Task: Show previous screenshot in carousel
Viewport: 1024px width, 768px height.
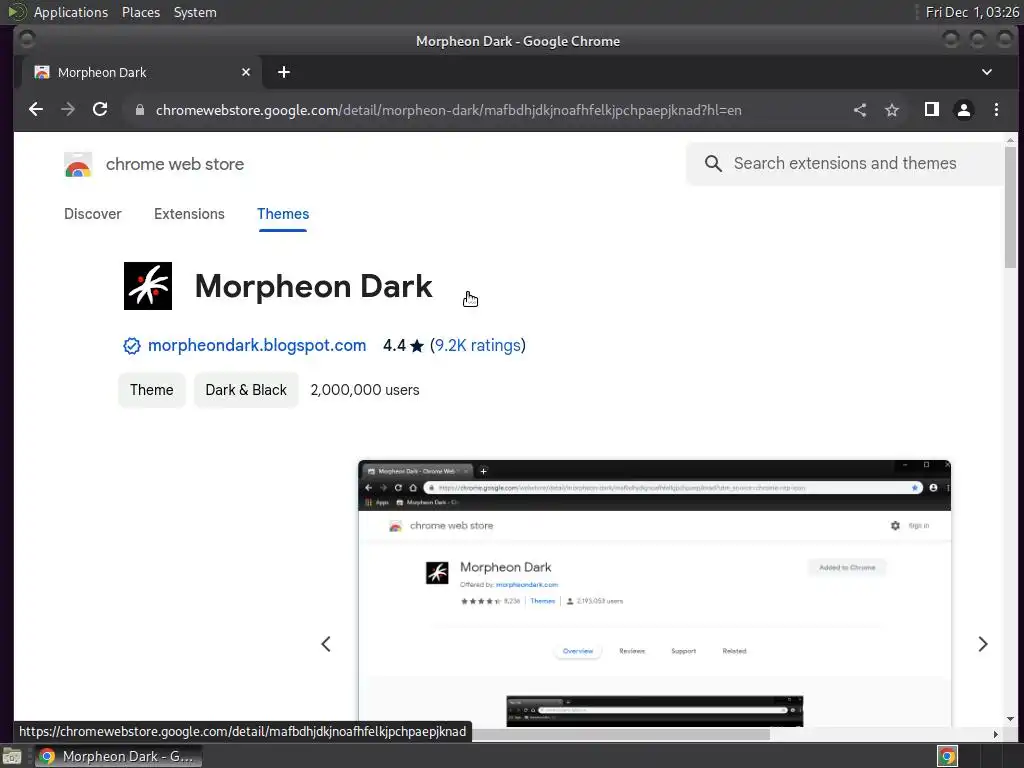Action: coord(326,644)
